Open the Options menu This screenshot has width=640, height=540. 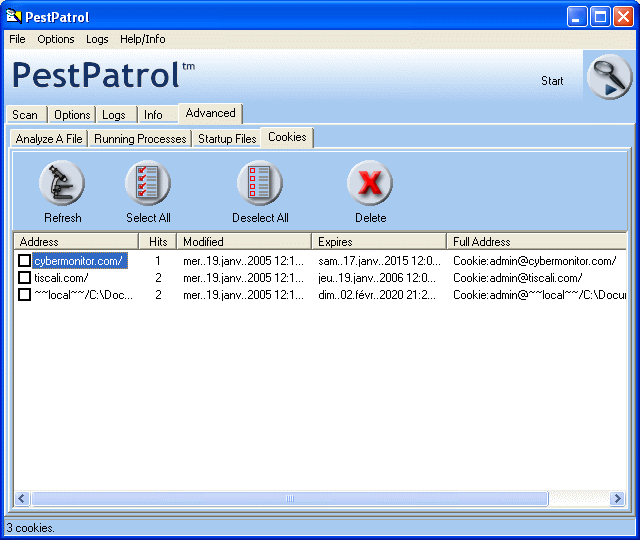click(x=56, y=39)
